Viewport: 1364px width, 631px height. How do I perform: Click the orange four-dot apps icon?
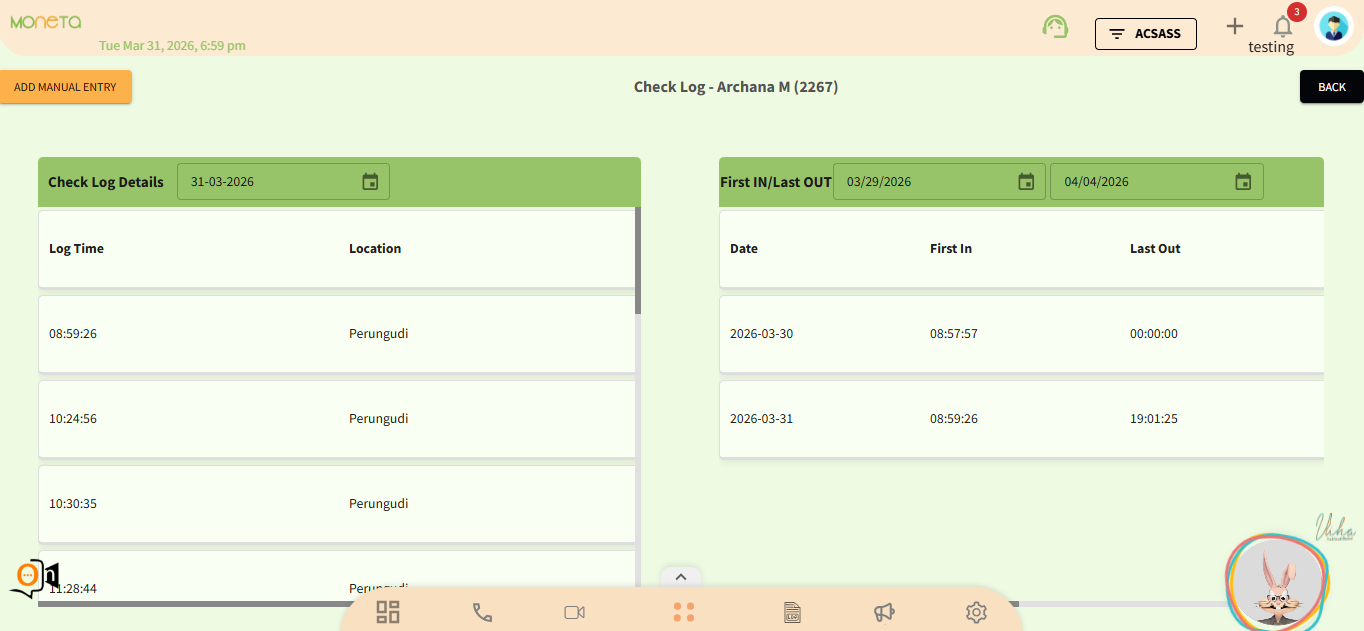click(684, 612)
